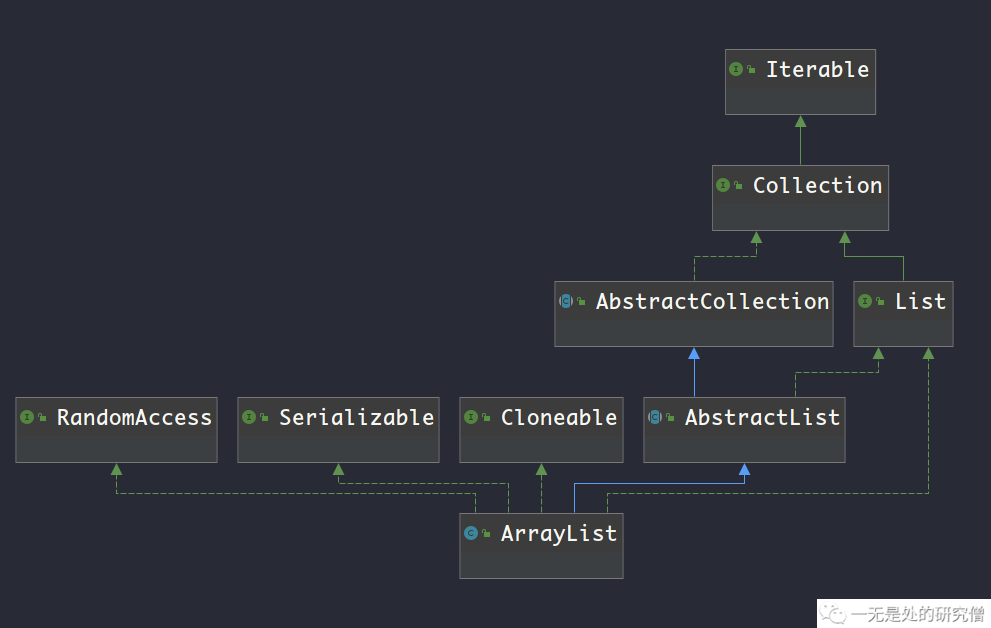Click the abstract class icon beside AbstractList
Image resolution: width=991 pixels, height=628 pixels.
point(654,417)
